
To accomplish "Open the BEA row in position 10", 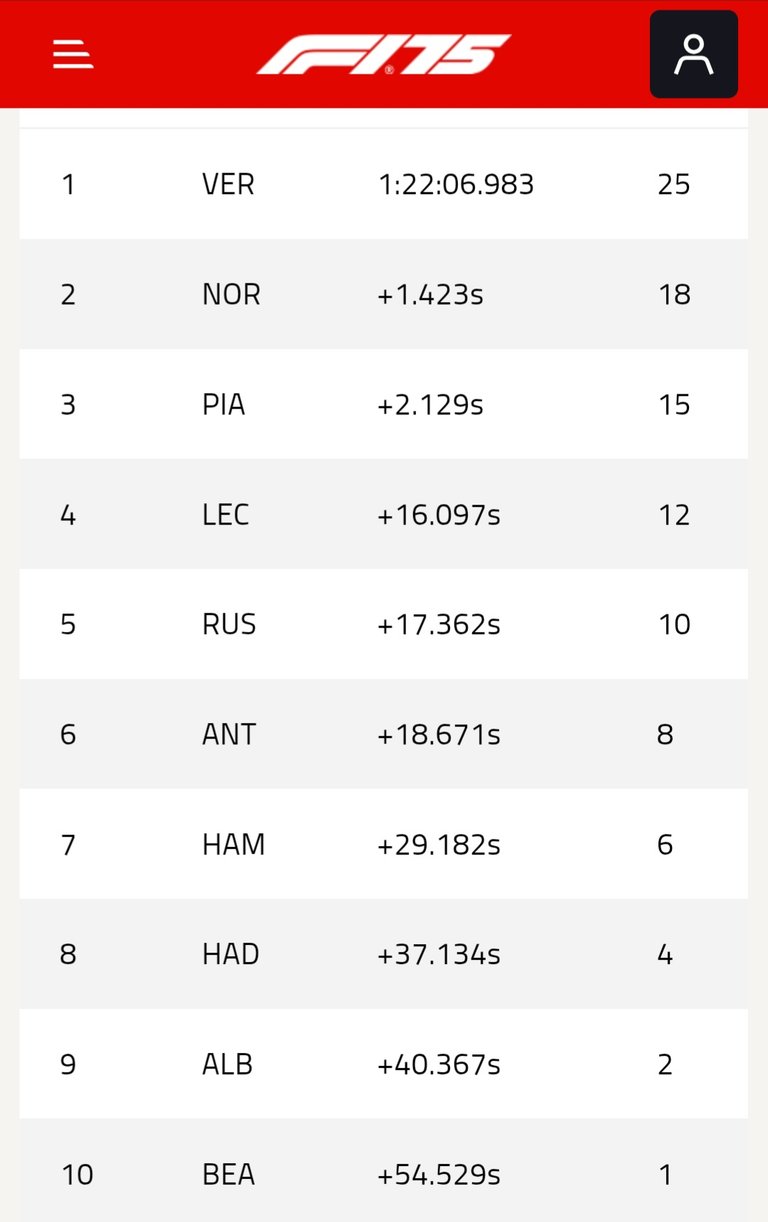I will click(x=383, y=1170).
